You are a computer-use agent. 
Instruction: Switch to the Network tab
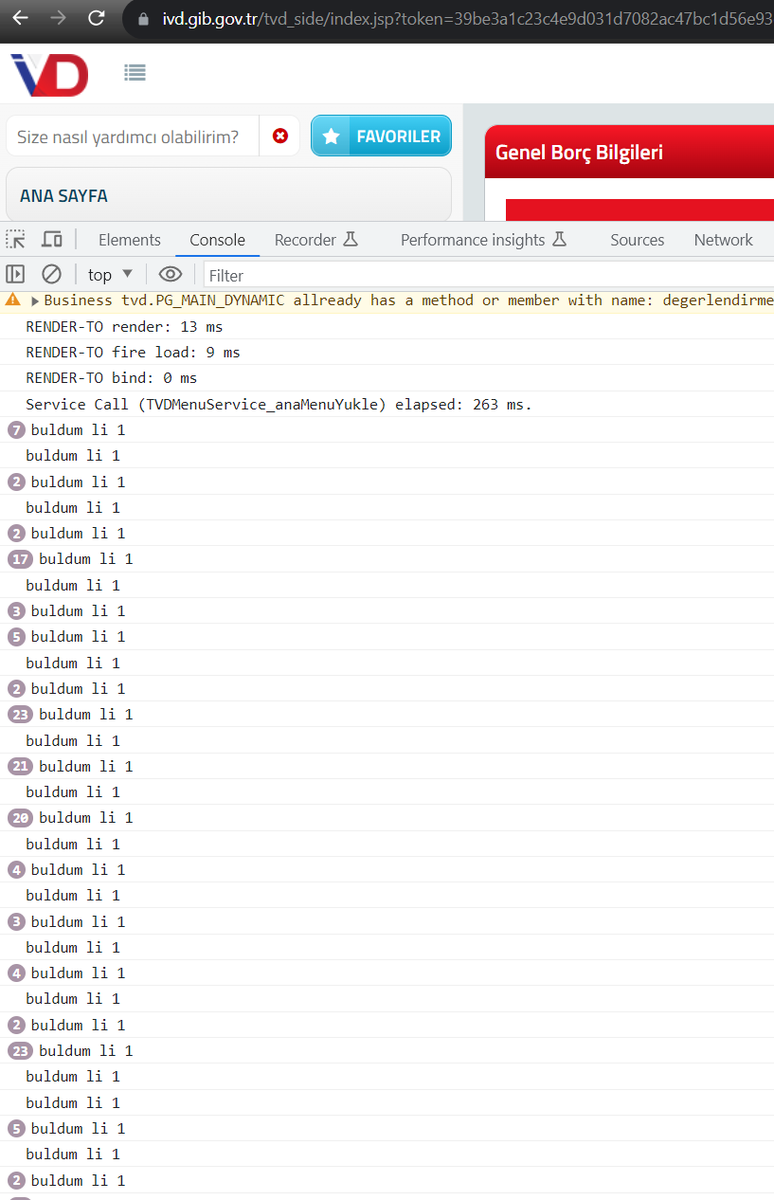(x=723, y=240)
